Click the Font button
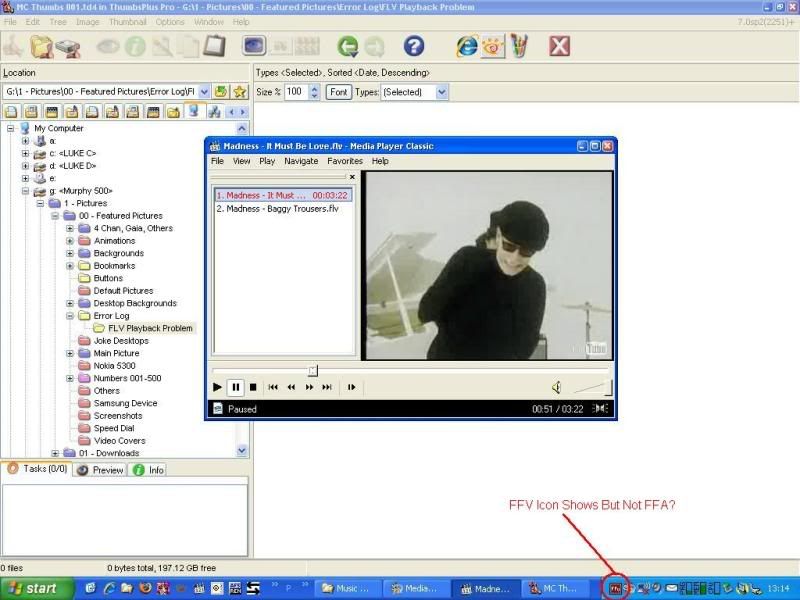This screenshot has height=600, width=800. coord(338,92)
